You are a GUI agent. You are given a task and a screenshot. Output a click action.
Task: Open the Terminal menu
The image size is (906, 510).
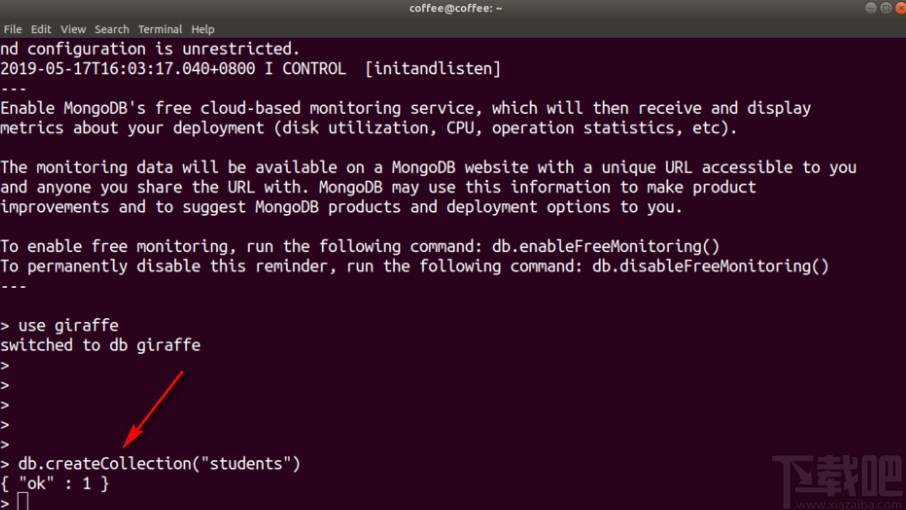(x=160, y=29)
